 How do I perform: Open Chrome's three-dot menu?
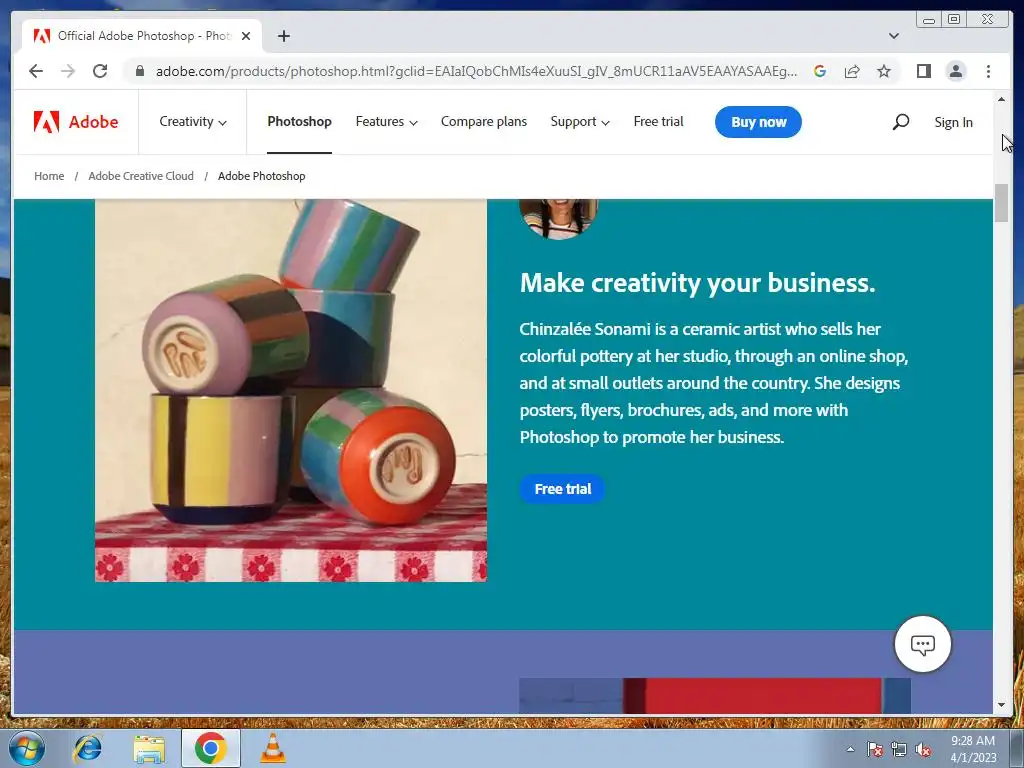point(988,71)
